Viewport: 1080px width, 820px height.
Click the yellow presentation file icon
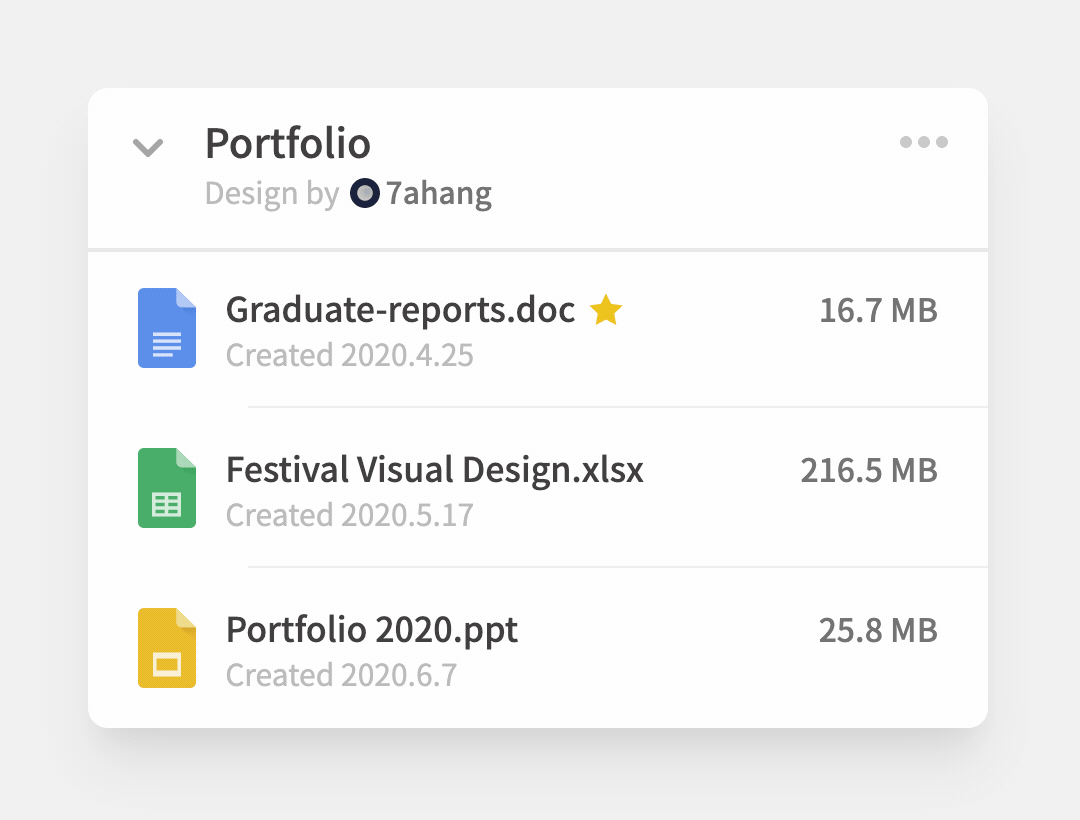click(x=167, y=648)
